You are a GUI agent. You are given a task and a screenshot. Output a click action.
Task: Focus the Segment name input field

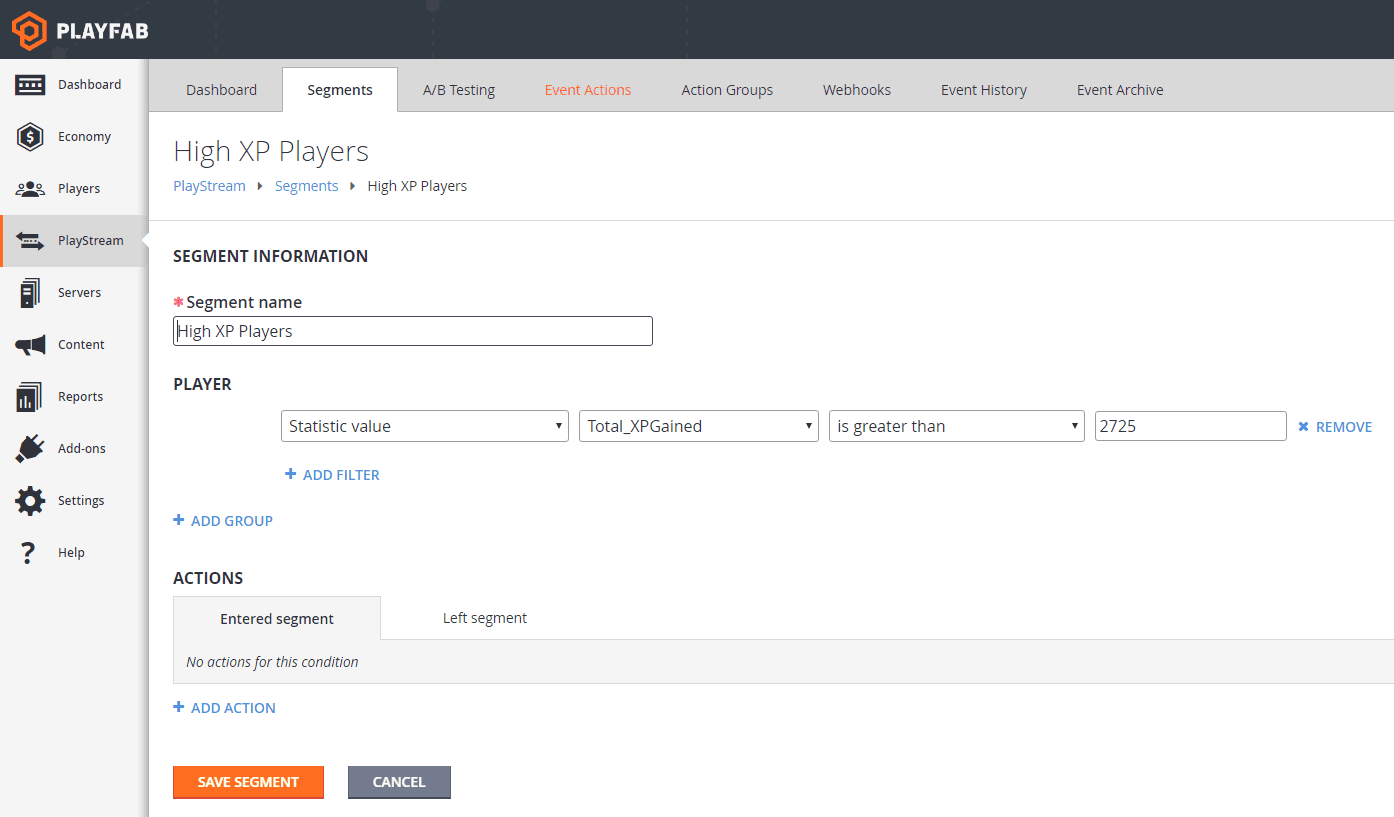click(x=413, y=331)
